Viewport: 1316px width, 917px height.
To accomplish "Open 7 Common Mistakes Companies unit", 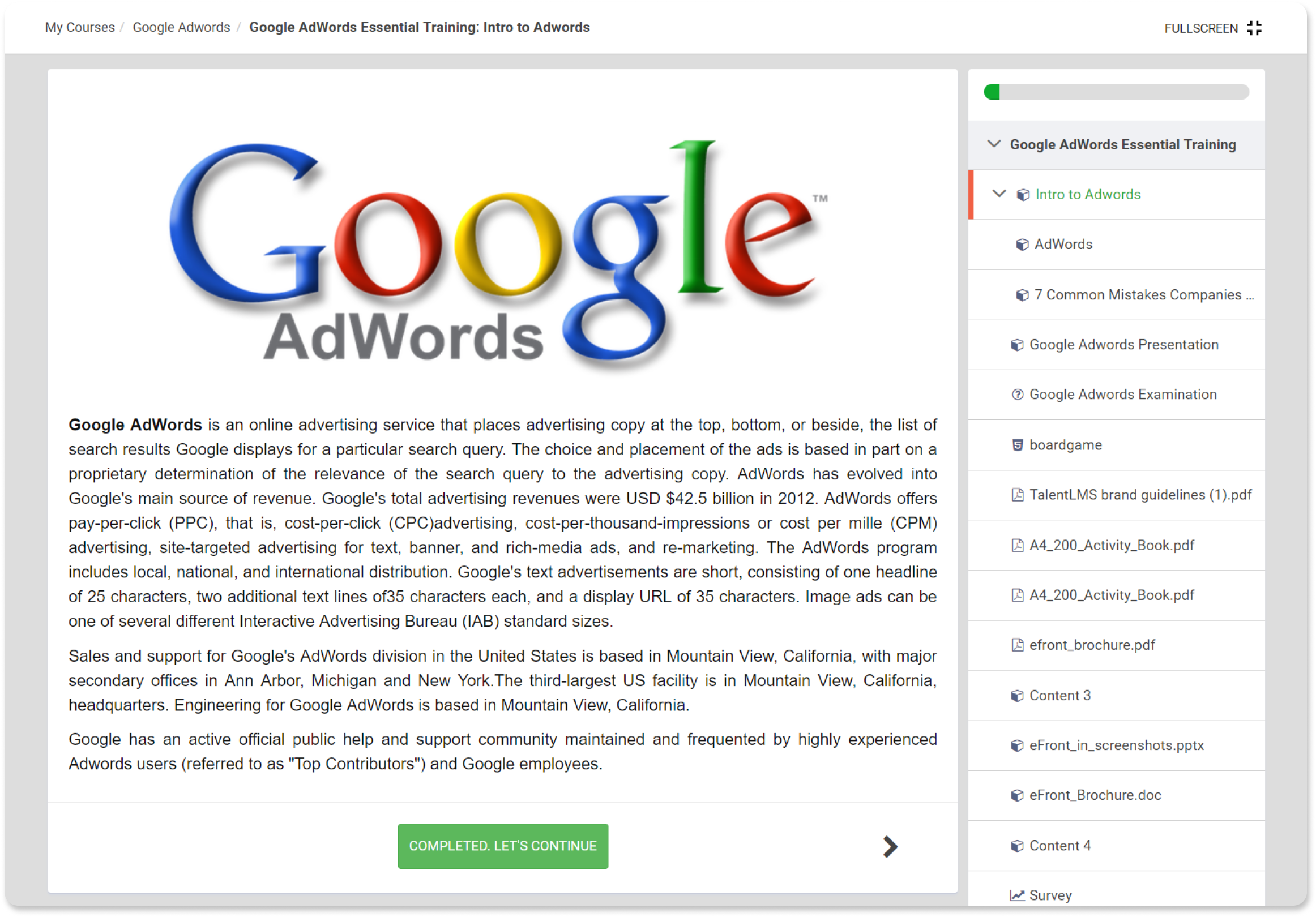I will point(1116,295).
